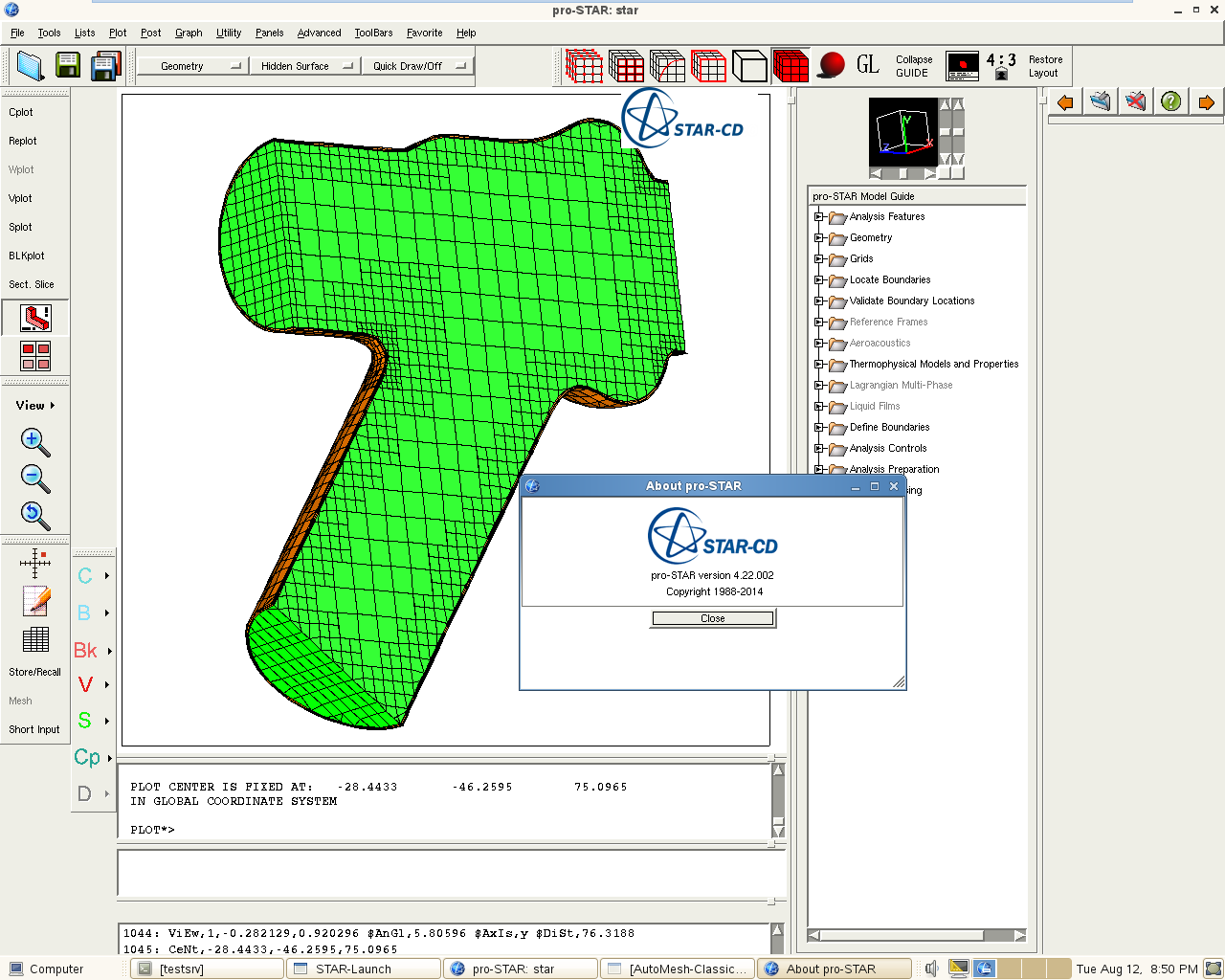The image size is (1225, 980).
Task: Toggle the solid red shaded cube icon
Action: (x=791, y=66)
